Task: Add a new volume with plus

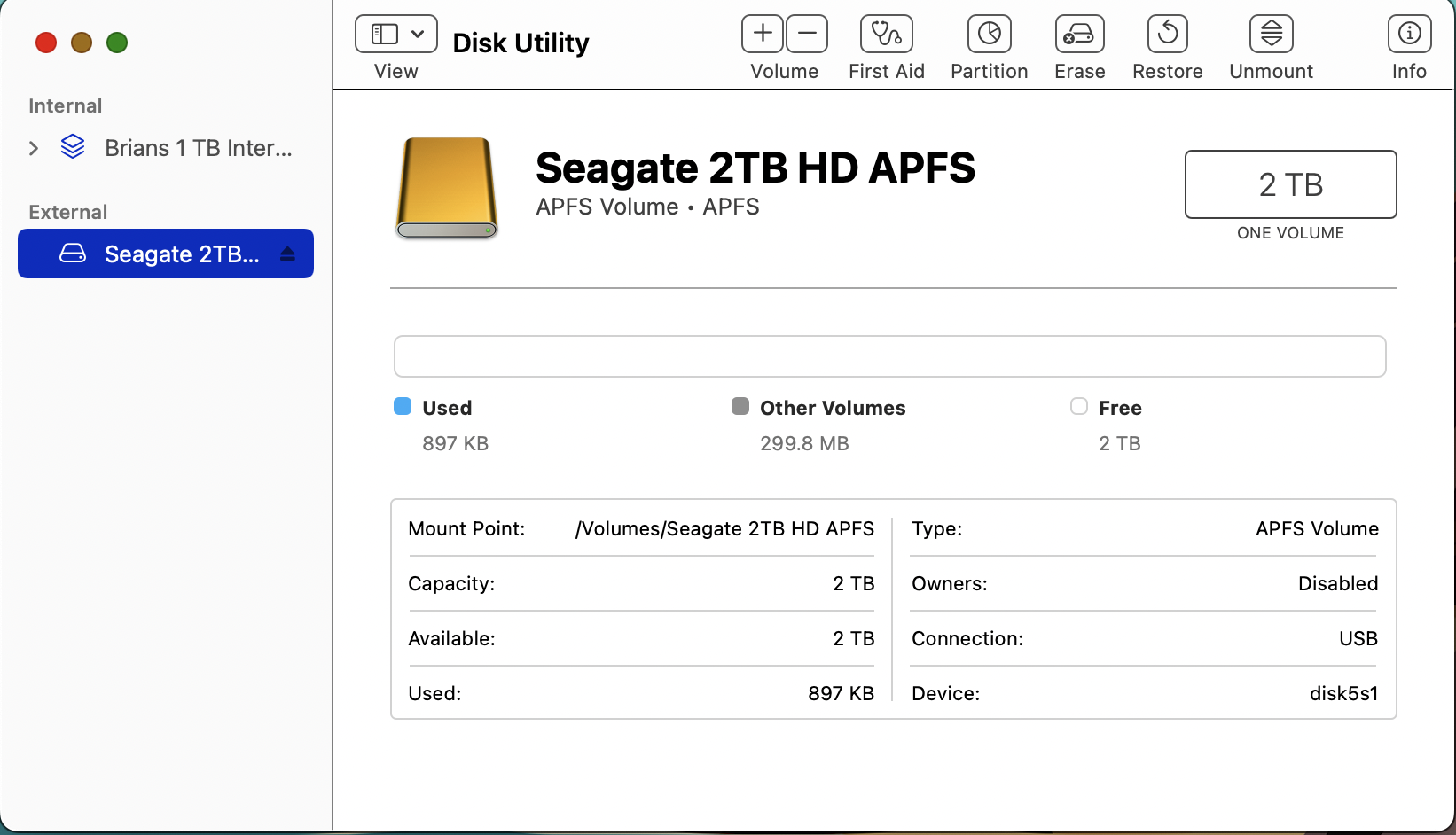Action: point(763,35)
